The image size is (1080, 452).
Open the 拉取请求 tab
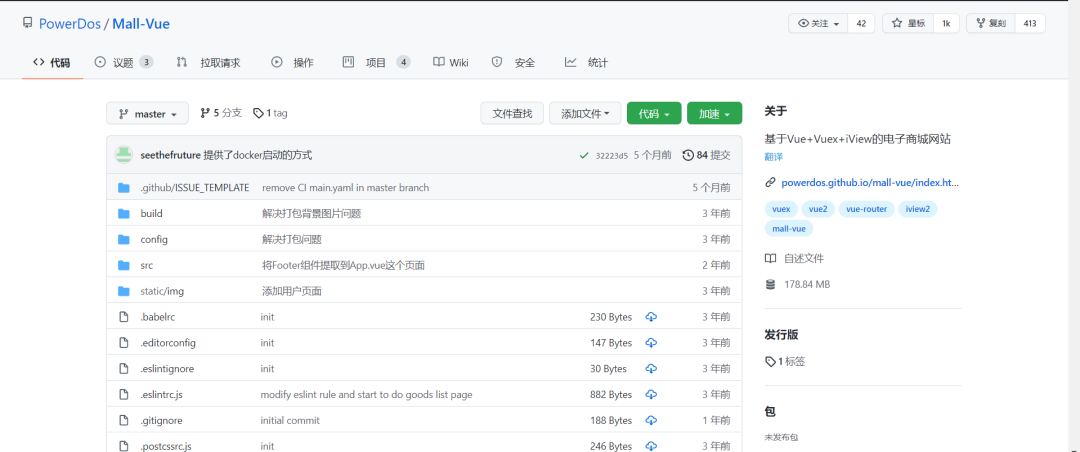pos(209,63)
